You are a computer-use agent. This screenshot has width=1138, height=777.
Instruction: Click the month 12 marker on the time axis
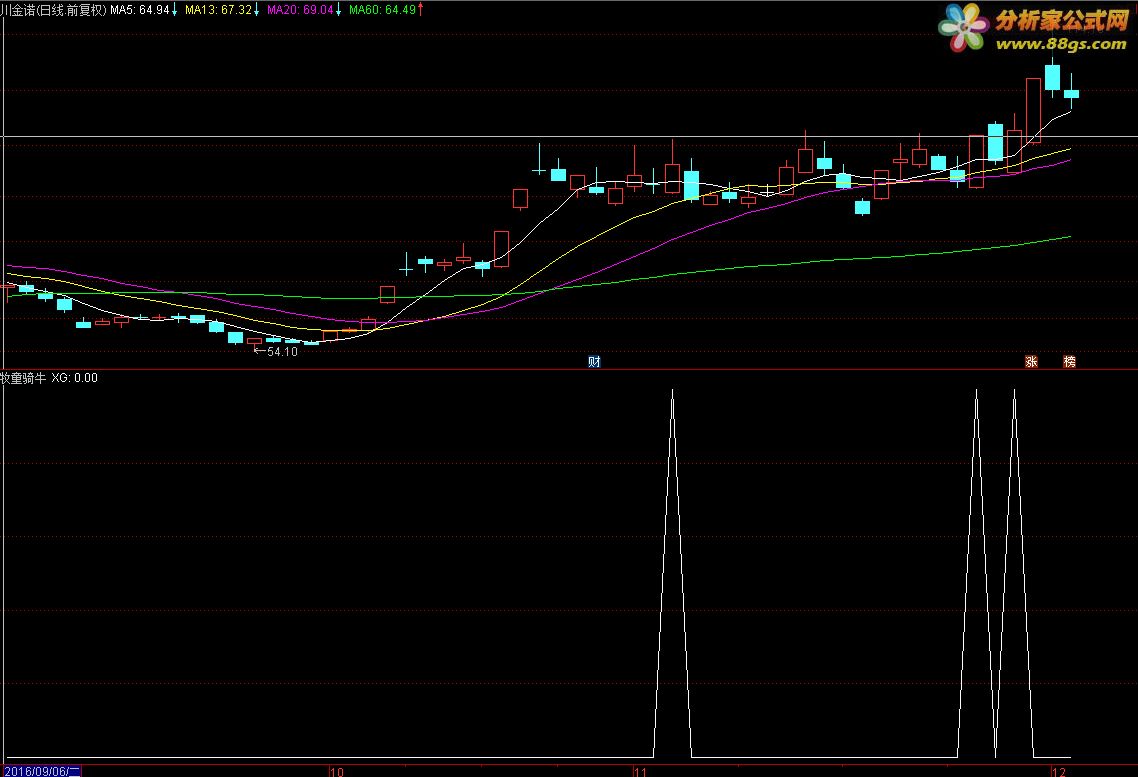(1060, 772)
